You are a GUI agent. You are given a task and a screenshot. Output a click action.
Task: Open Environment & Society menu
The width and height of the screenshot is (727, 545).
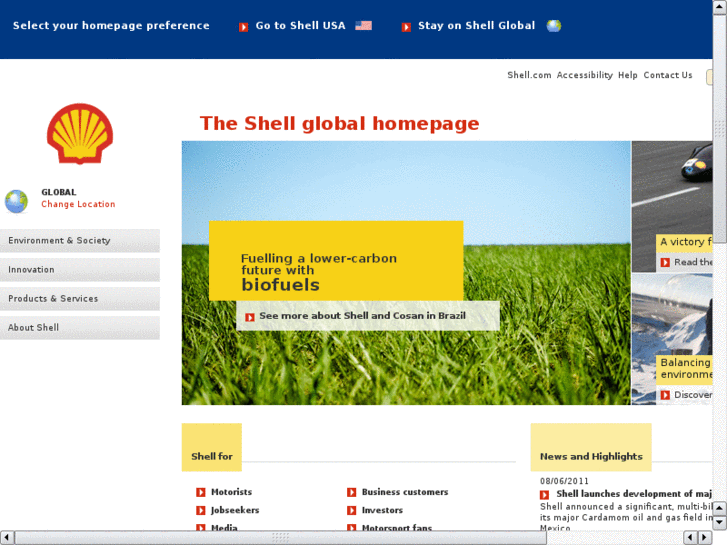(x=80, y=240)
